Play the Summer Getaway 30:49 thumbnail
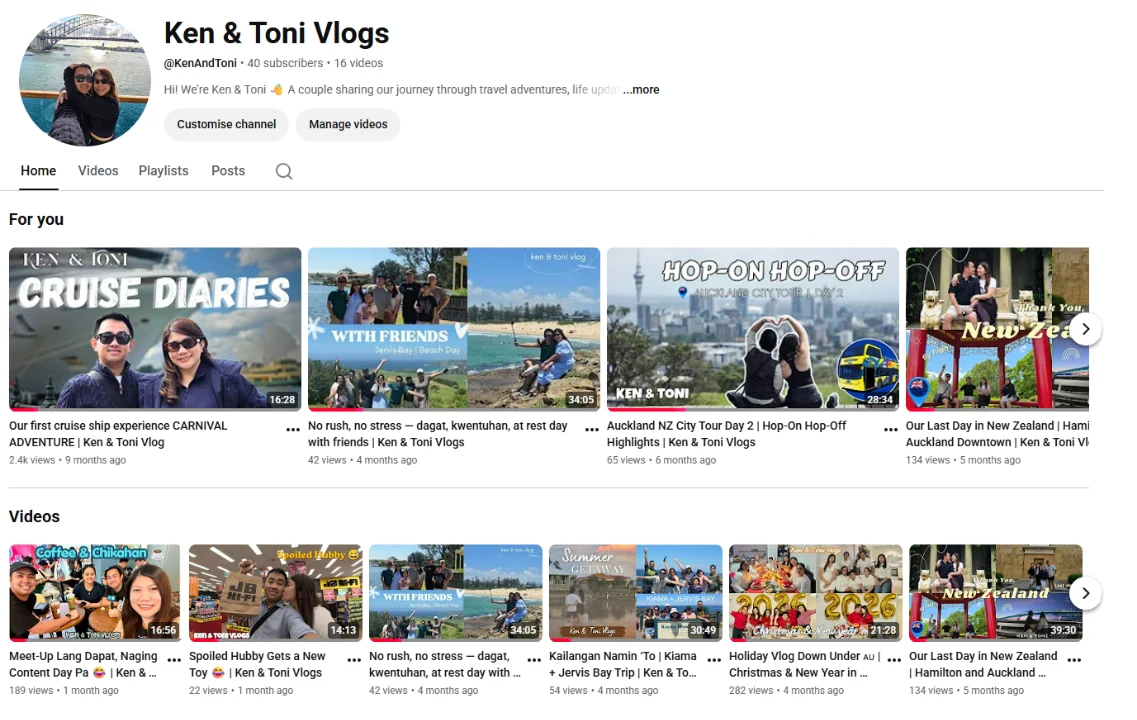1137x720 pixels. pyautogui.click(x=636, y=593)
